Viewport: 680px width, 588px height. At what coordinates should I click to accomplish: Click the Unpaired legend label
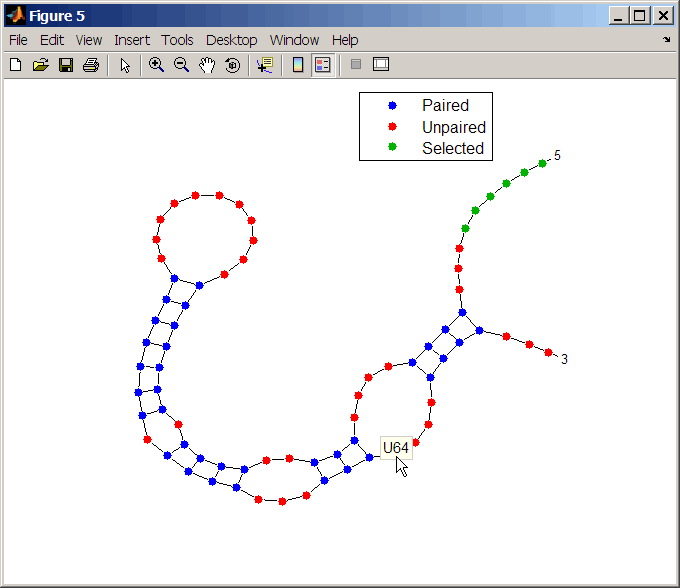tap(454, 127)
